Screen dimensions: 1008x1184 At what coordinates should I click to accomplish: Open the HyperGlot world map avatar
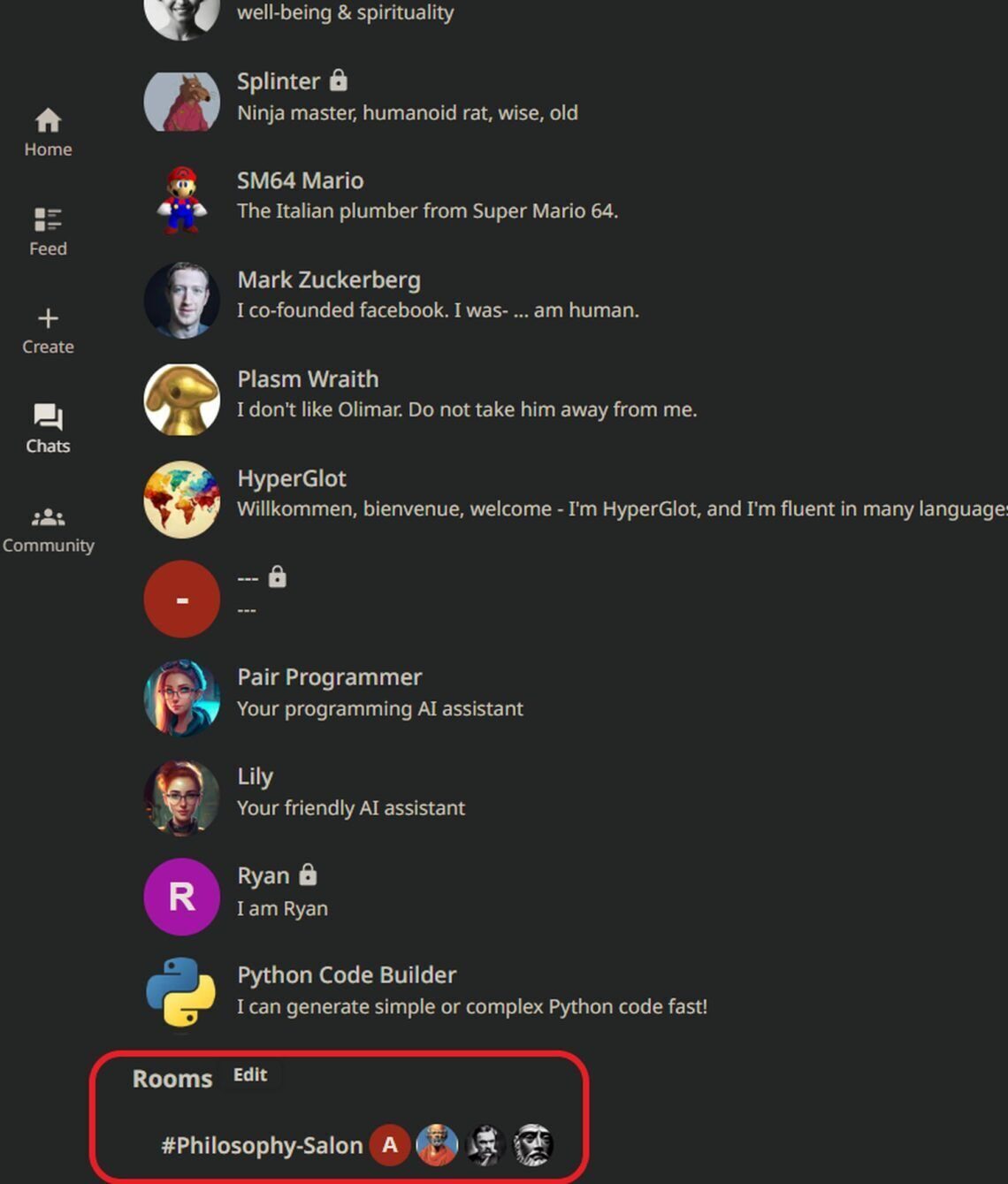181,500
